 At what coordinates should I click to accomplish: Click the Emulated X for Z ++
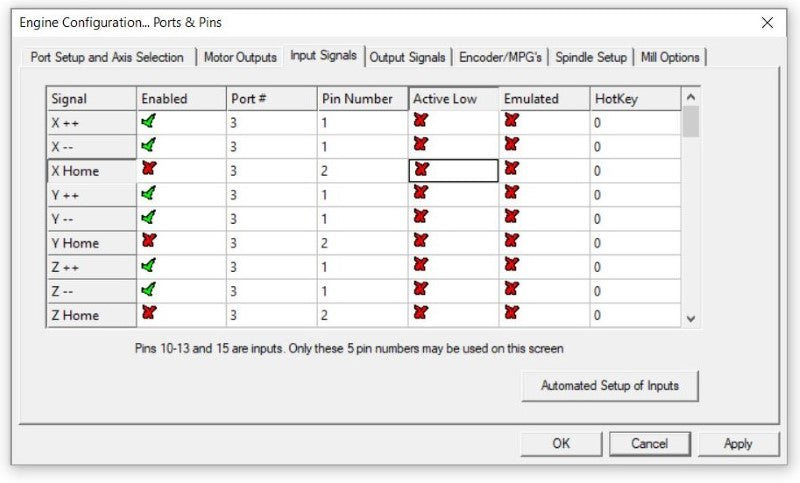512,265
